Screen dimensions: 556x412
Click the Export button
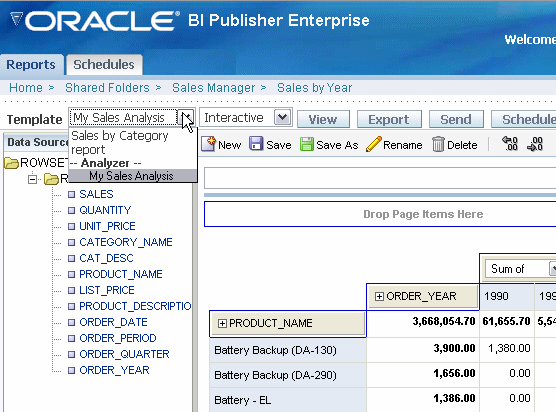[389, 119]
